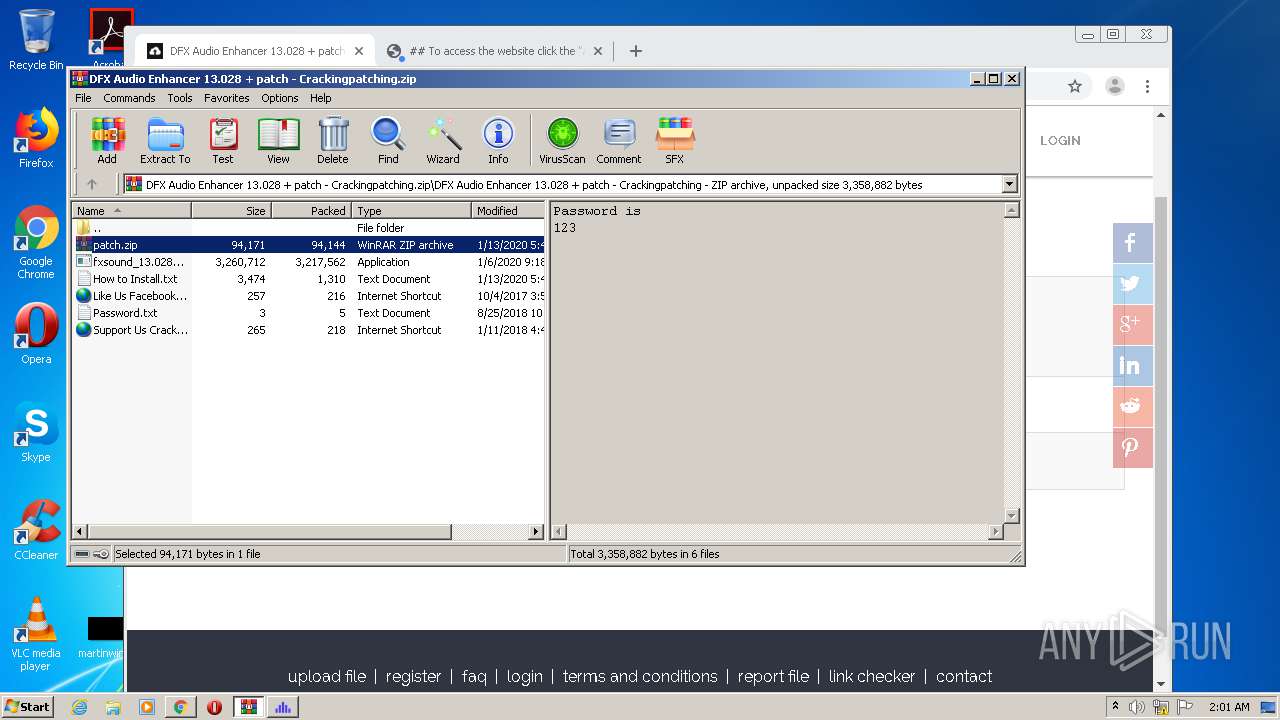Open the Extract To tool
The height and width of the screenshot is (720, 1280).
[165, 141]
